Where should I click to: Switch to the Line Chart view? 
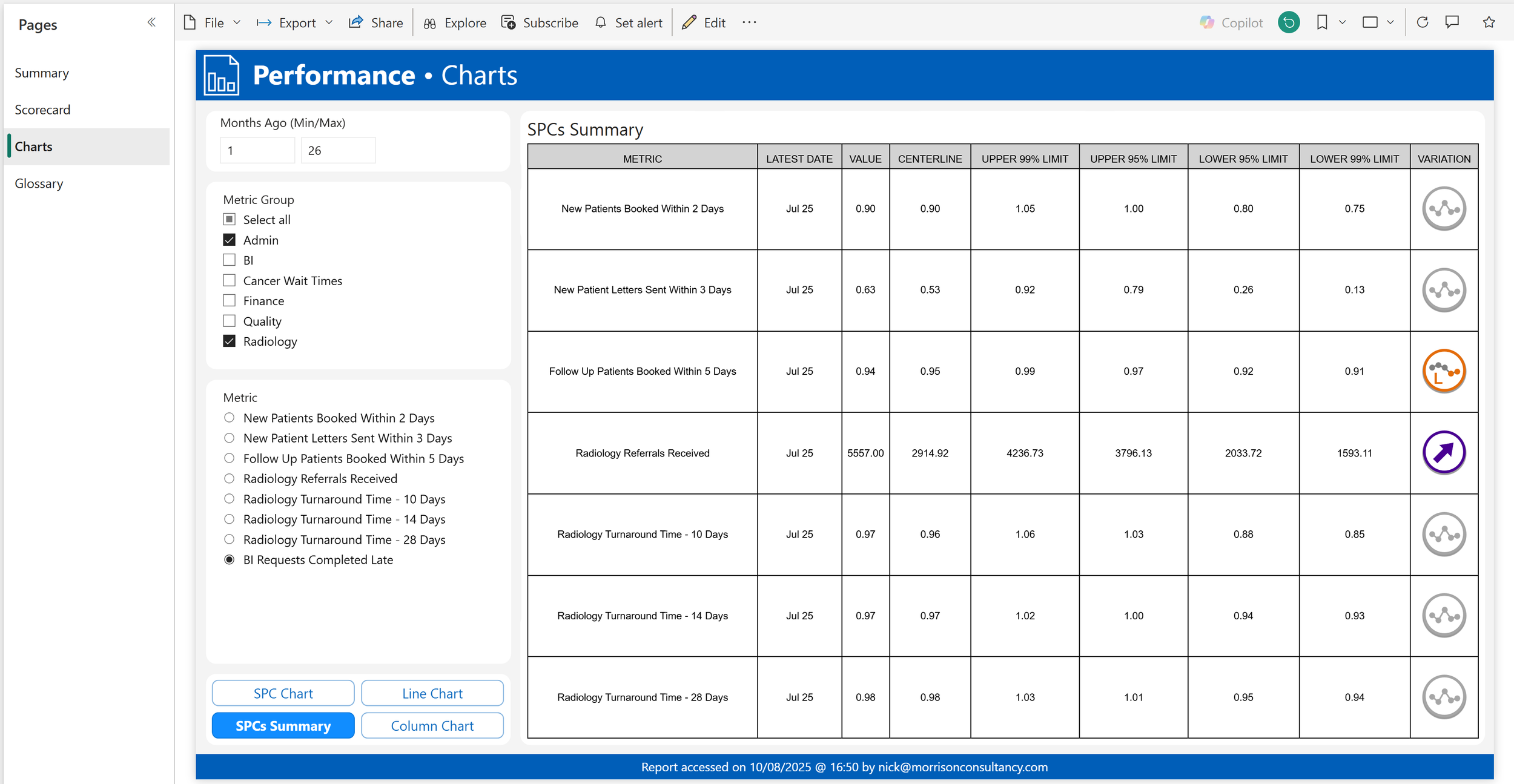[432, 693]
